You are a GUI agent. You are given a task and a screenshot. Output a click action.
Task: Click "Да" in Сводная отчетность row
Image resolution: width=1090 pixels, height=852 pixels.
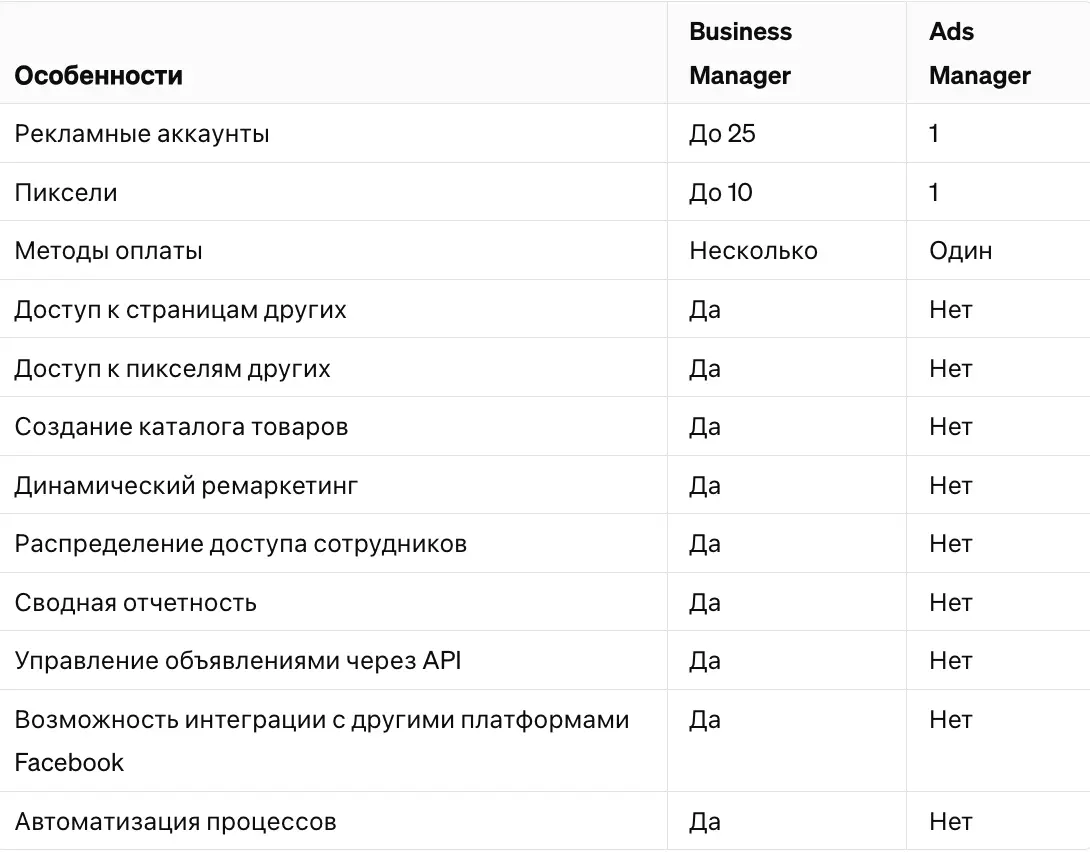(x=705, y=603)
